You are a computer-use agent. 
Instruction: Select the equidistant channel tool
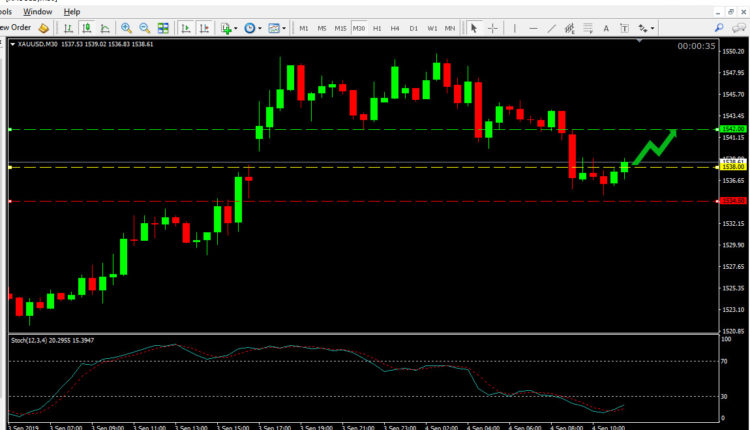(x=569, y=28)
